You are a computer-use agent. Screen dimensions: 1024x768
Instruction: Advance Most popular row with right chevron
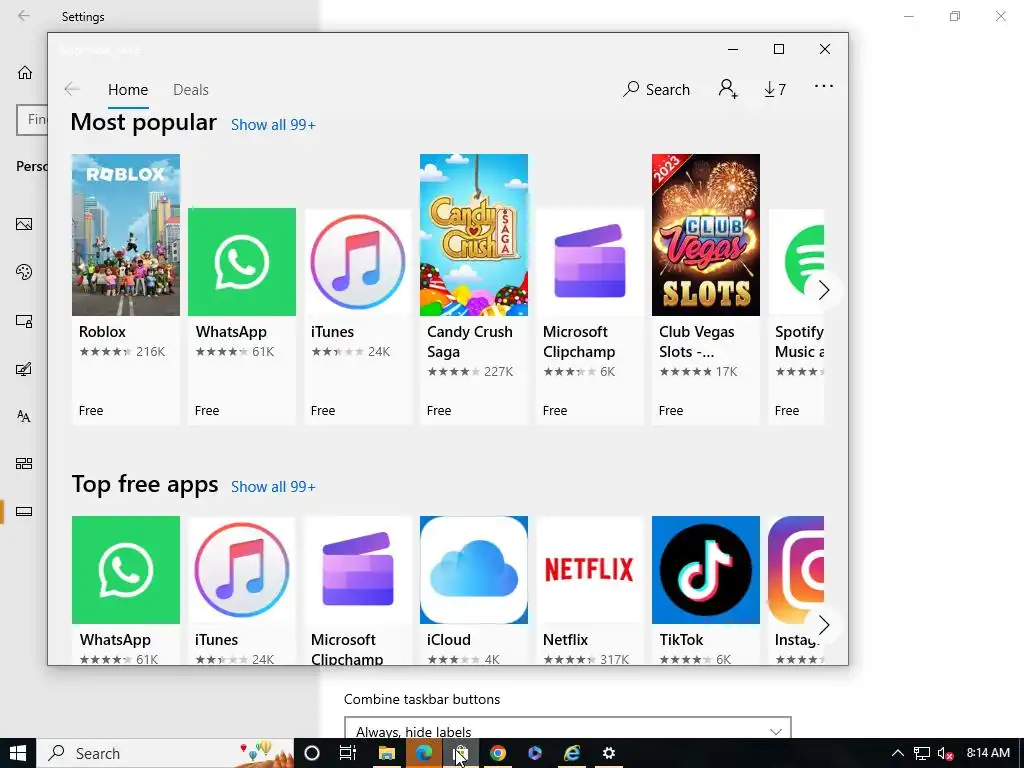tap(824, 290)
